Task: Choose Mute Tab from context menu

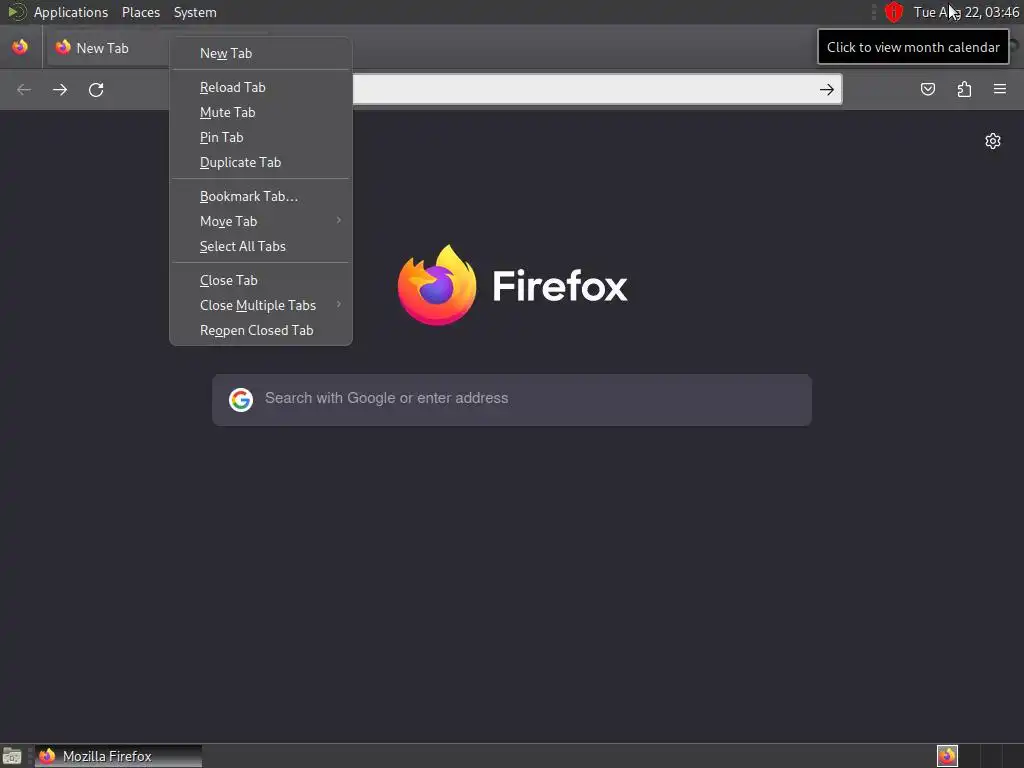Action: [261, 112]
